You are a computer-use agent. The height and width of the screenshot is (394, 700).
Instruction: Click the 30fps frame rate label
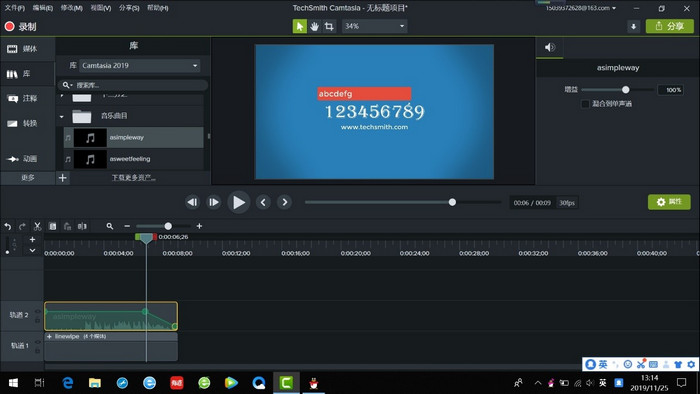[567, 203]
